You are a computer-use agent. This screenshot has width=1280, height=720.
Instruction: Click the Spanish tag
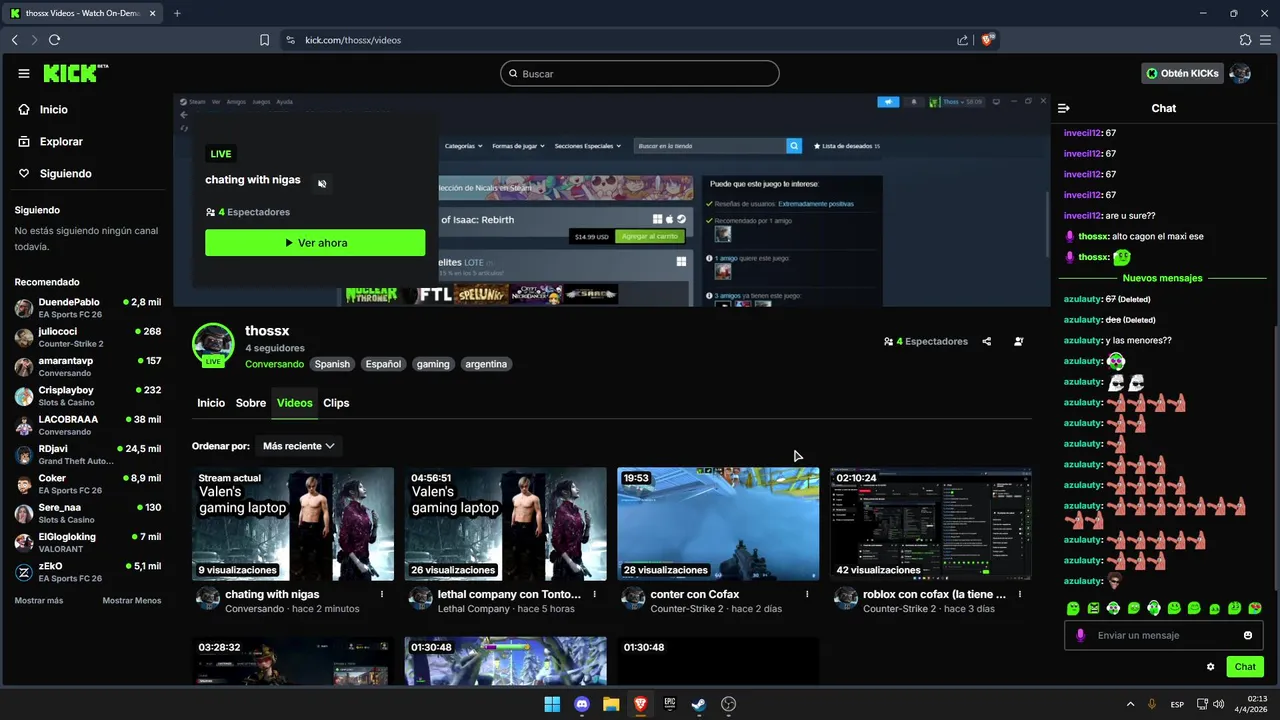tap(332, 364)
